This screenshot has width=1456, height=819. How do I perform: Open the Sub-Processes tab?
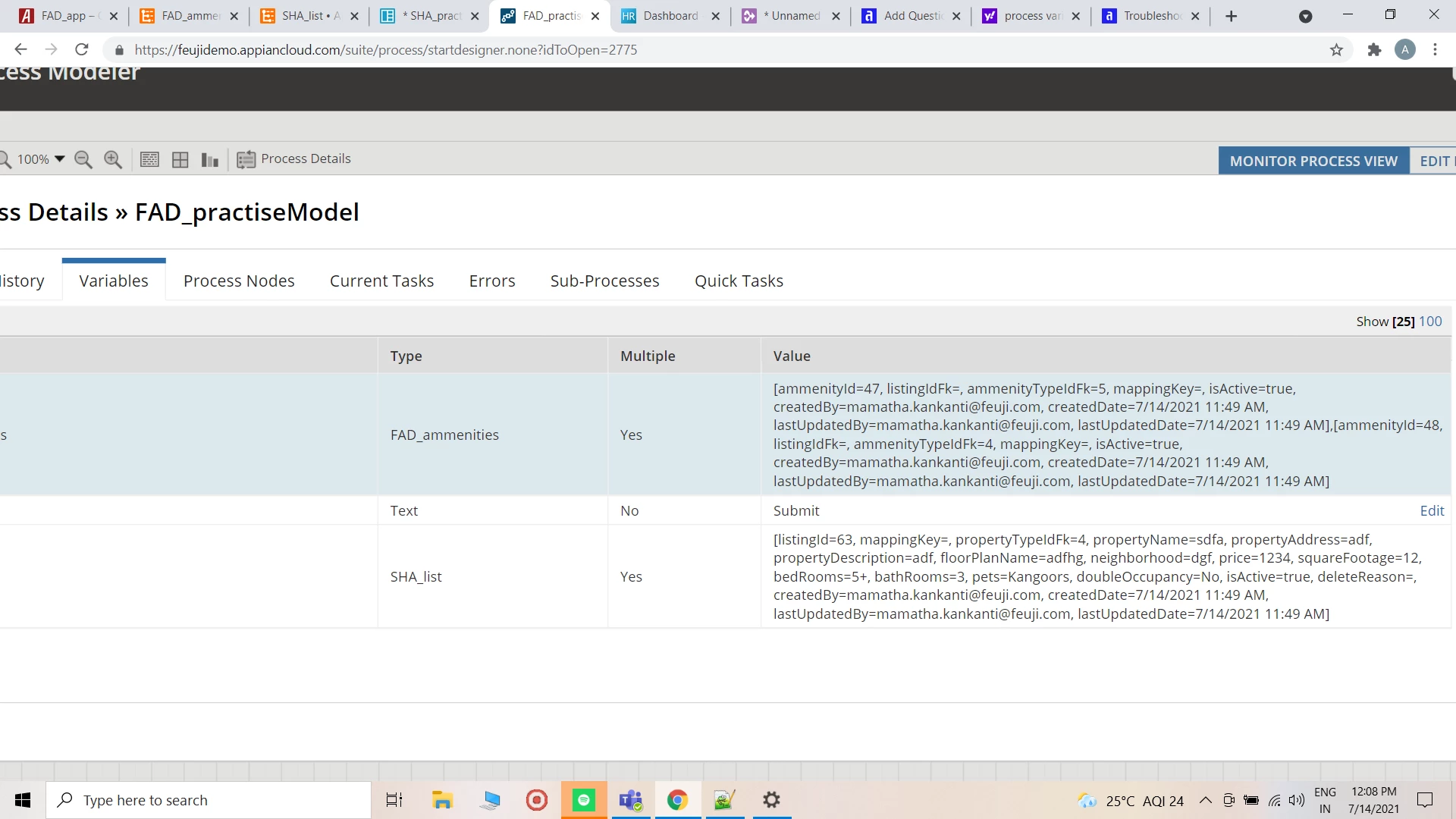pos(604,281)
